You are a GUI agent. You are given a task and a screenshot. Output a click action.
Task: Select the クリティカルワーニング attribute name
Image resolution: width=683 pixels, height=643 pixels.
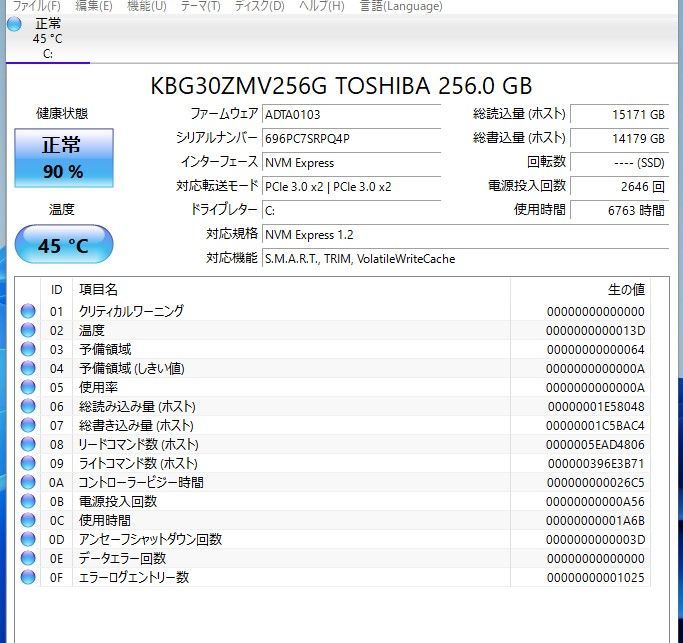(131, 311)
